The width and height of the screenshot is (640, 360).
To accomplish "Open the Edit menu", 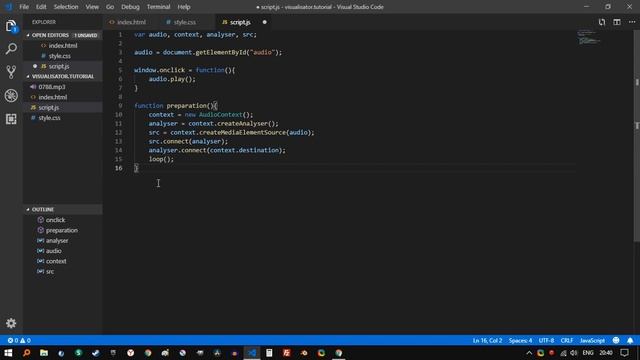I will point(41,7).
